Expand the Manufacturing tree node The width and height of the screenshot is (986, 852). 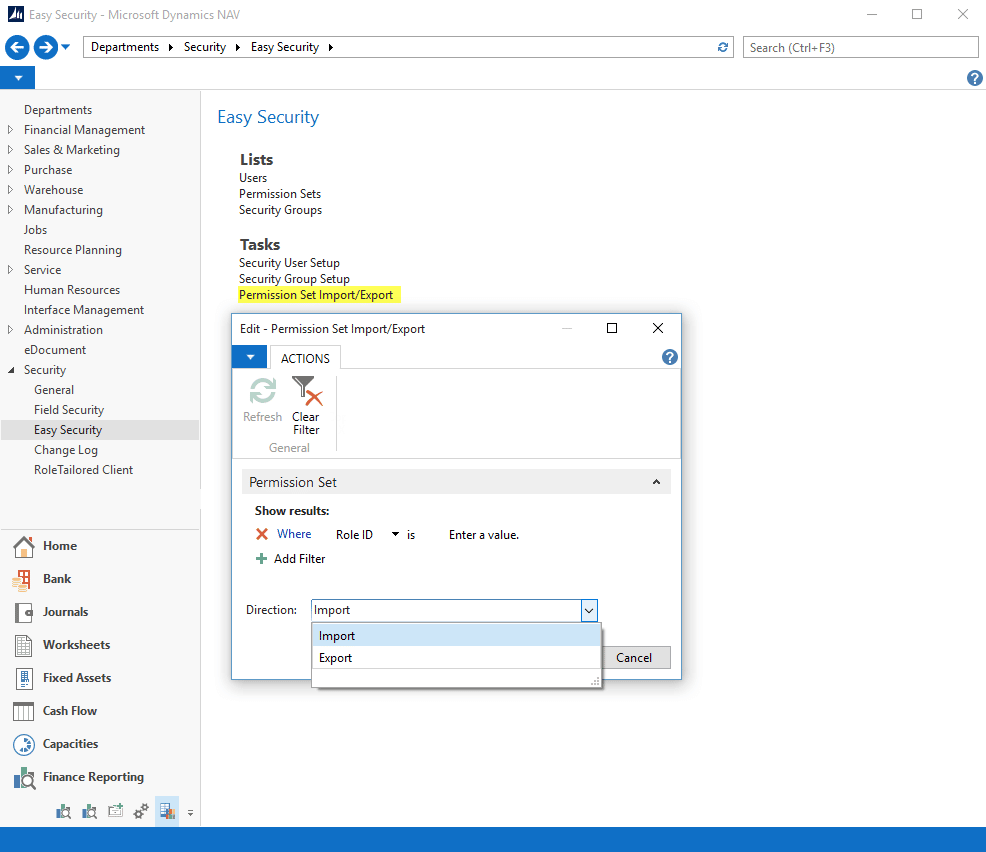(x=10, y=209)
